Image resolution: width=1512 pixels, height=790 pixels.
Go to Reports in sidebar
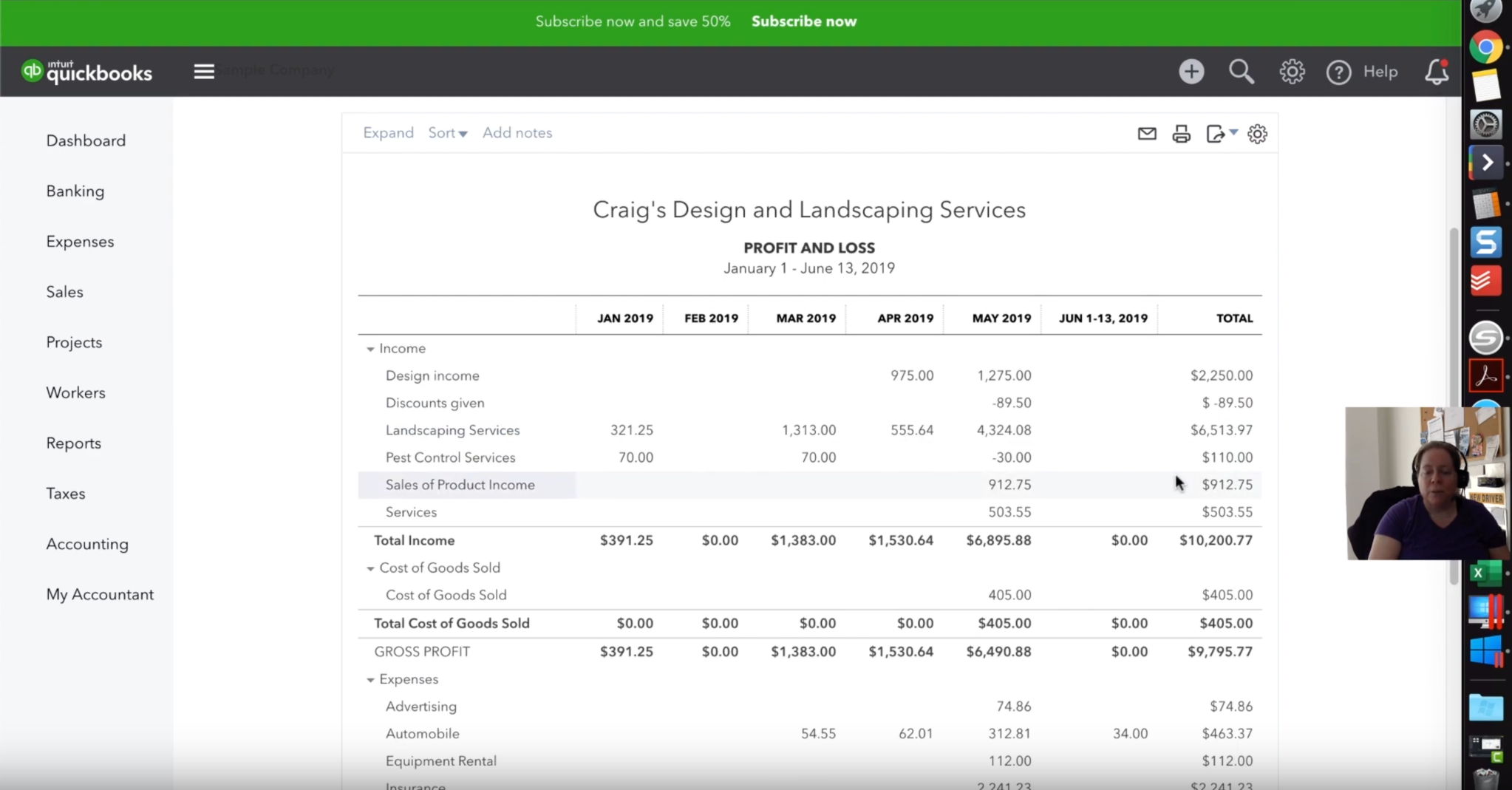73,443
